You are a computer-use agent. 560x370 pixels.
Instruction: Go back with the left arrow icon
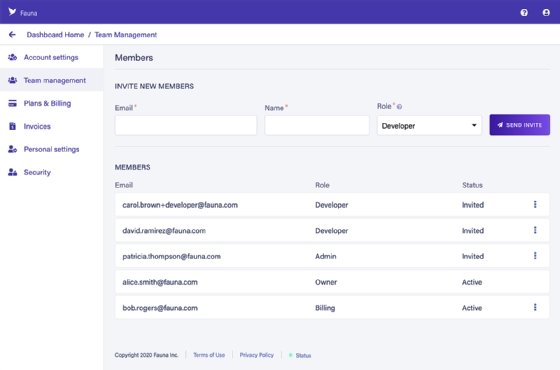tap(12, 35)
